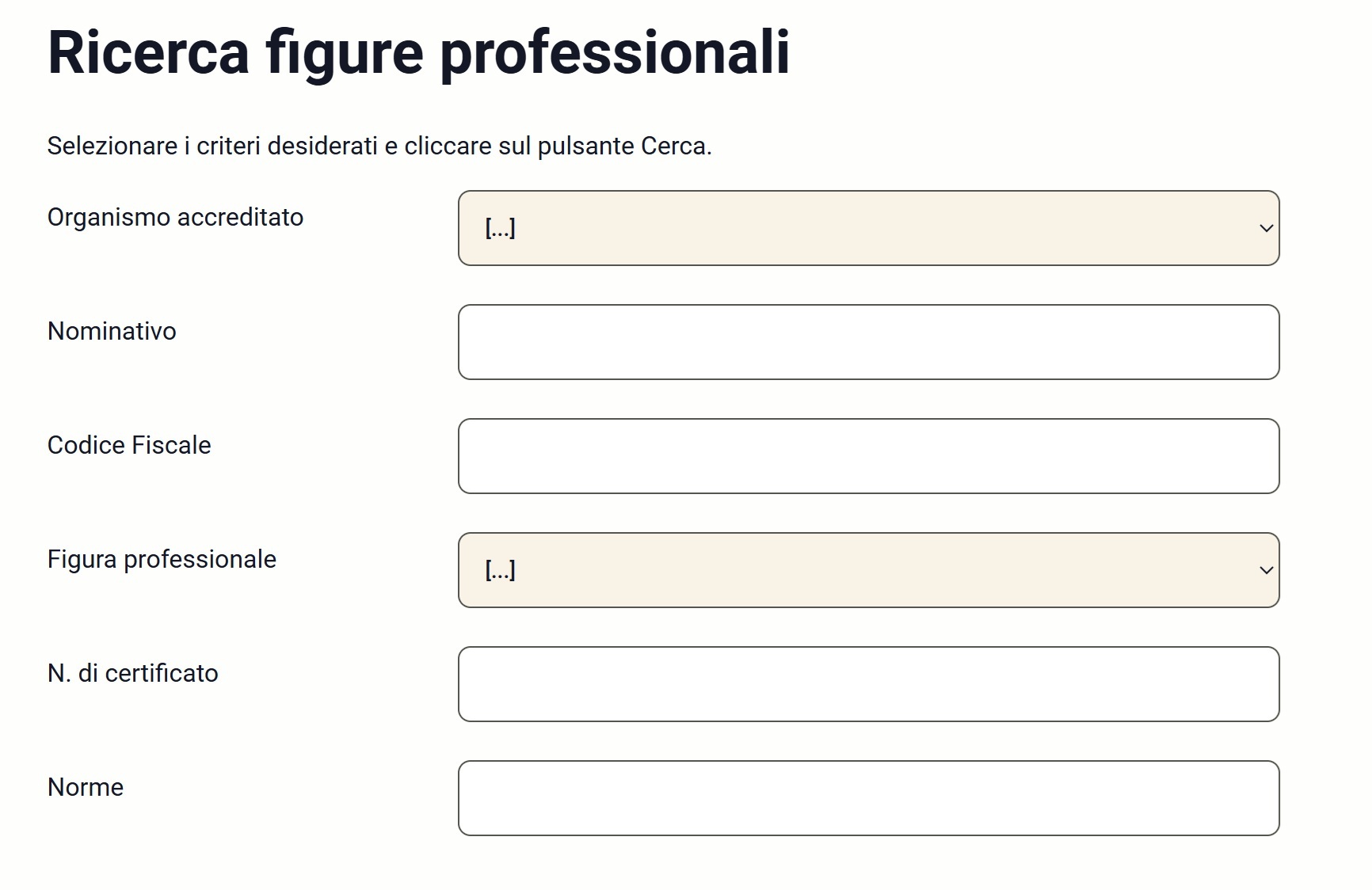Open the Organismo accreditato dropdown
This screenshot has height=890, width=1372.
pyautogui.click(x=867, y=228)
